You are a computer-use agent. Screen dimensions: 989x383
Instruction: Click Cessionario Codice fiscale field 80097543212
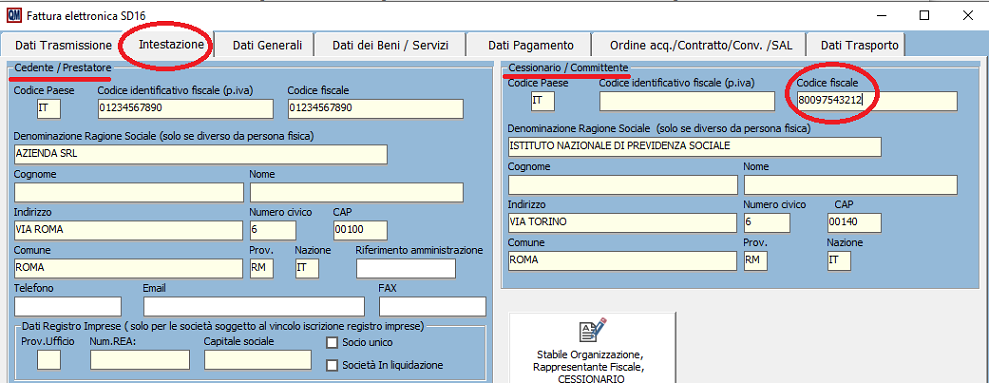click(877, 101)
